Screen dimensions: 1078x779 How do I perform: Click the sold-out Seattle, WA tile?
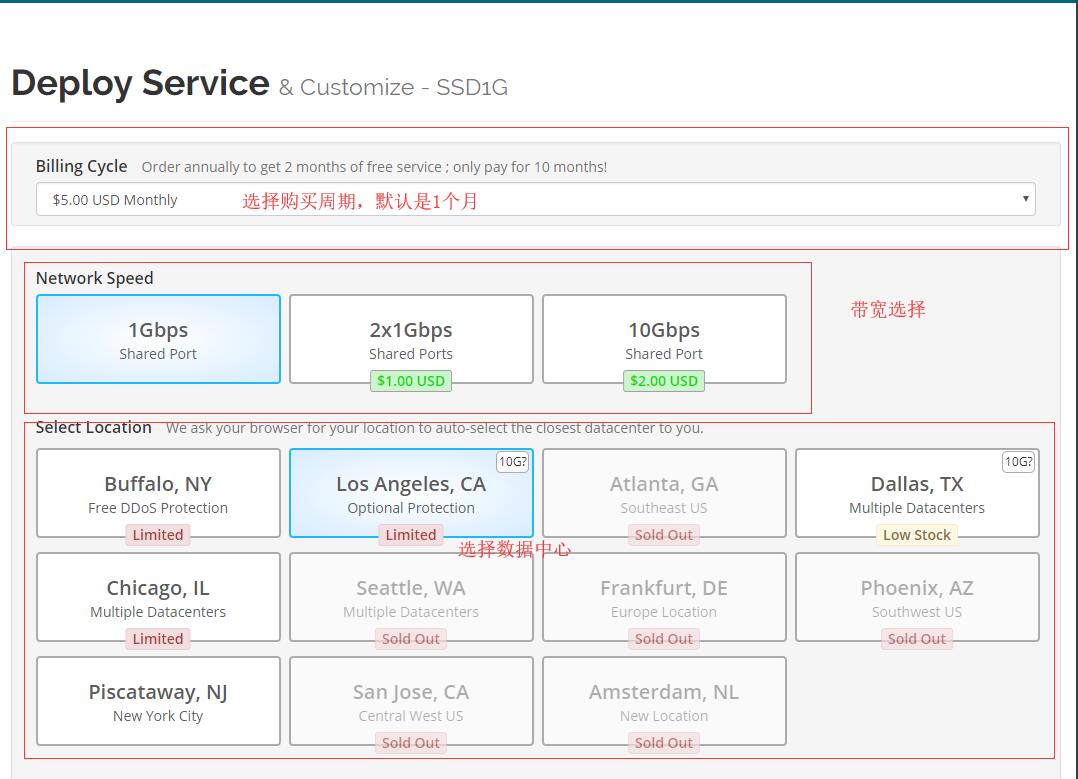[x=411, y=596]
